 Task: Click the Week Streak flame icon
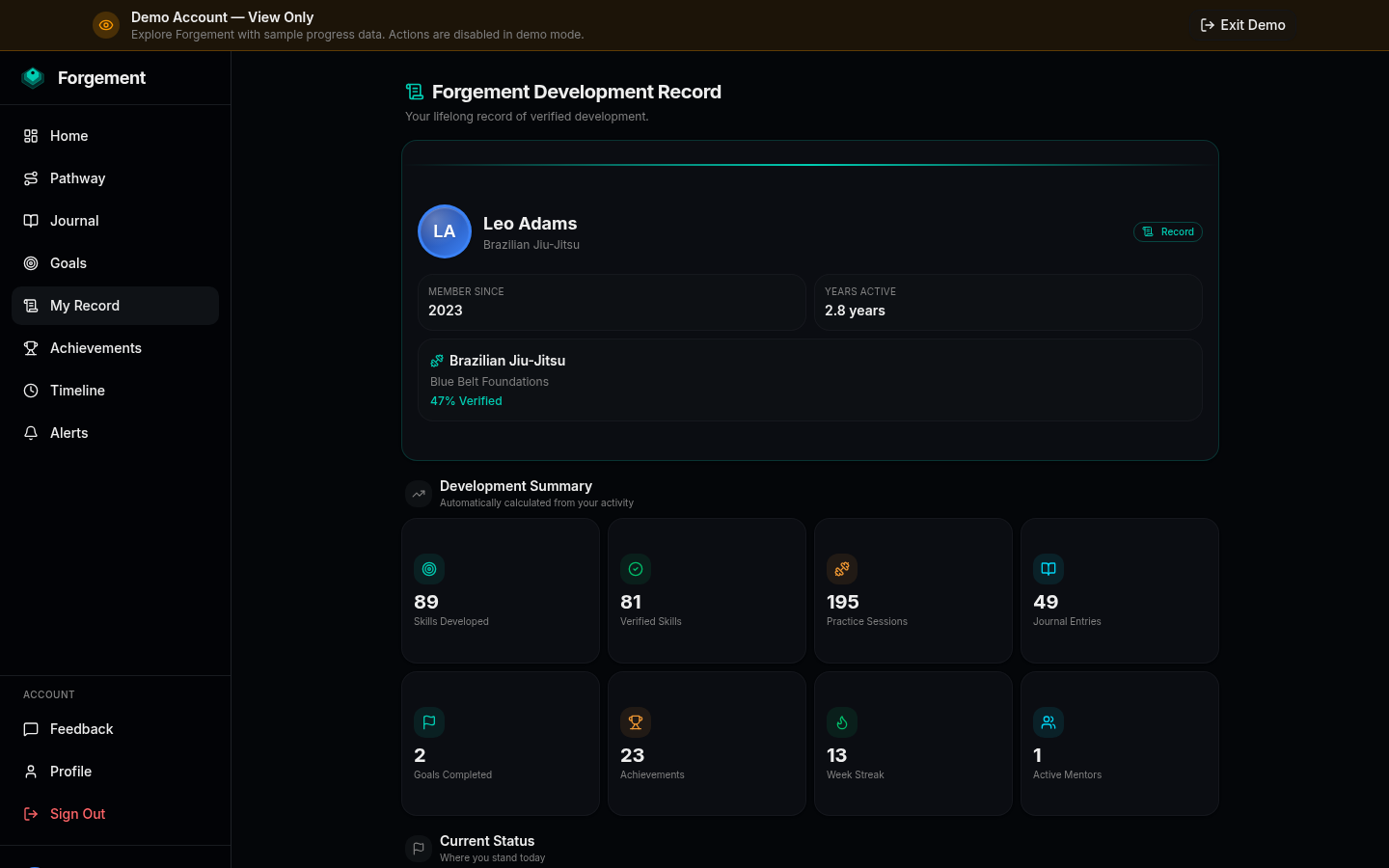(842, 722)
